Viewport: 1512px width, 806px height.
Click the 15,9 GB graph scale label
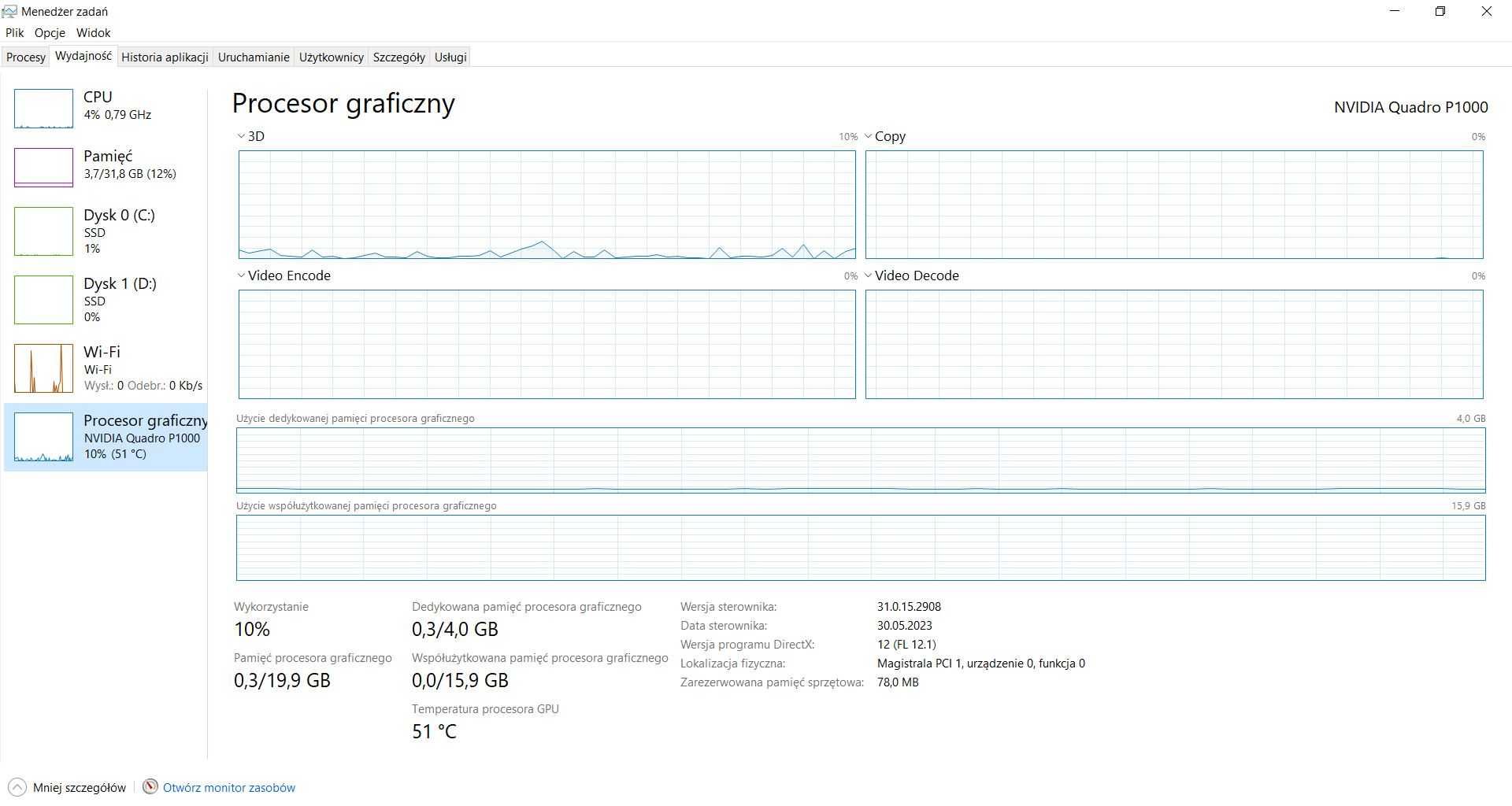[1468, 506]
